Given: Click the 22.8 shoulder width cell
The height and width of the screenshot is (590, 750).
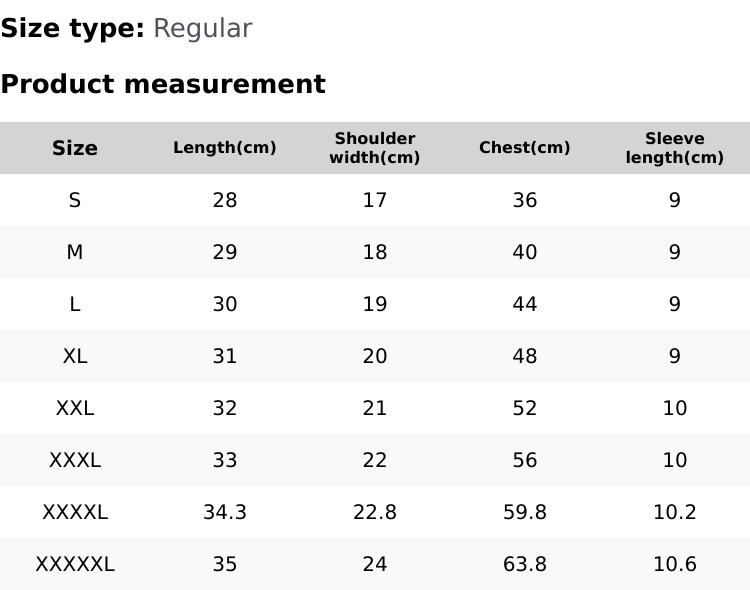Looking at the screenshot, I should pos(375,512).
